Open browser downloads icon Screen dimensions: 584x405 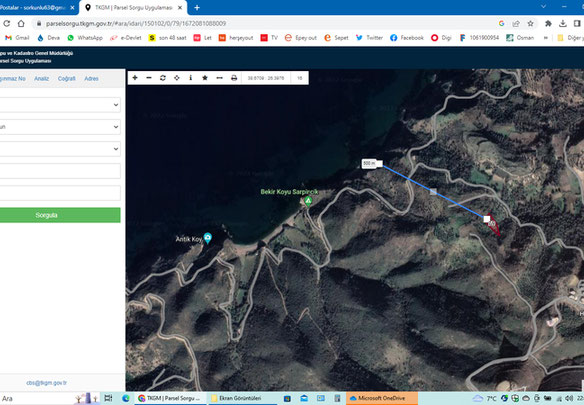563,23
